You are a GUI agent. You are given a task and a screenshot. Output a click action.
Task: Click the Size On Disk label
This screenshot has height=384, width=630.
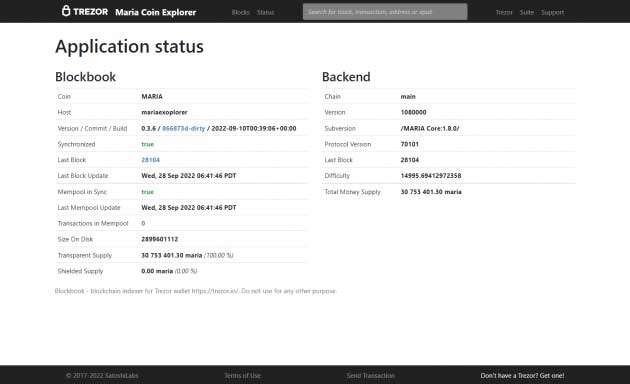pos(75,239)
